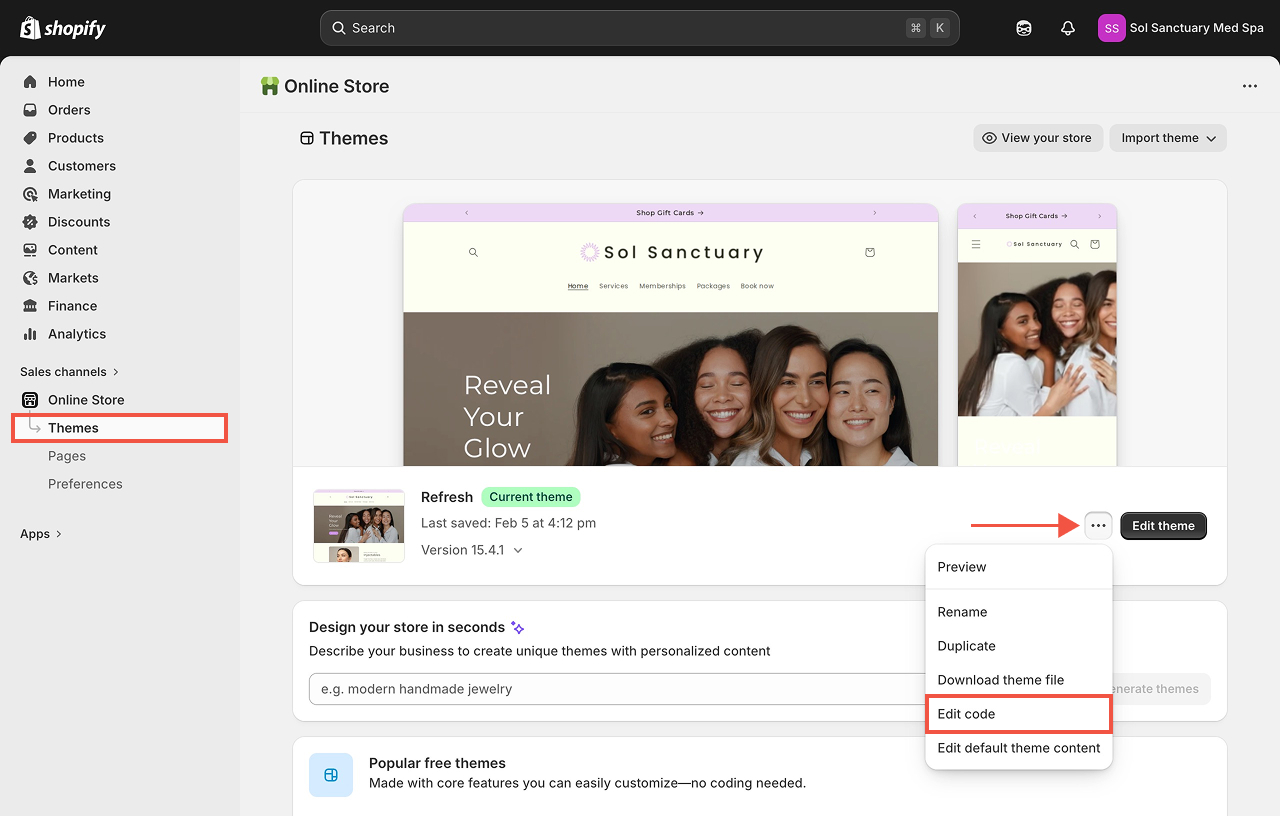The image size is (1280, 816).
Task: Click Book now in the theme preview
Action: (x=757, y=286)
